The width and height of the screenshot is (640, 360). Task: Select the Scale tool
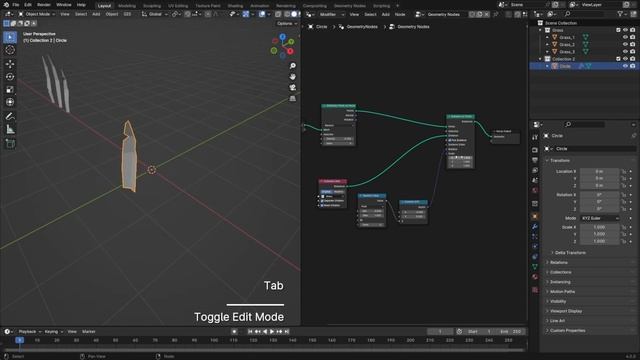pos(10,89)
